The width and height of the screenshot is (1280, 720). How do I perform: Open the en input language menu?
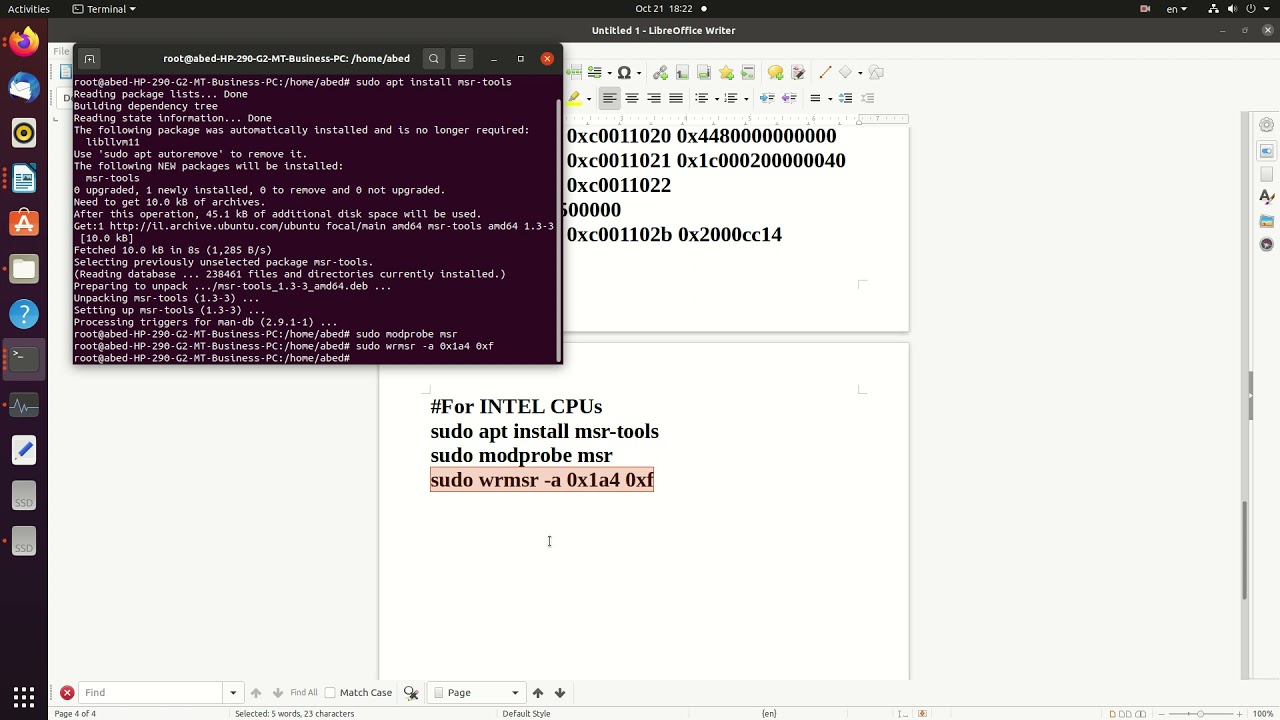[1177, 9]
